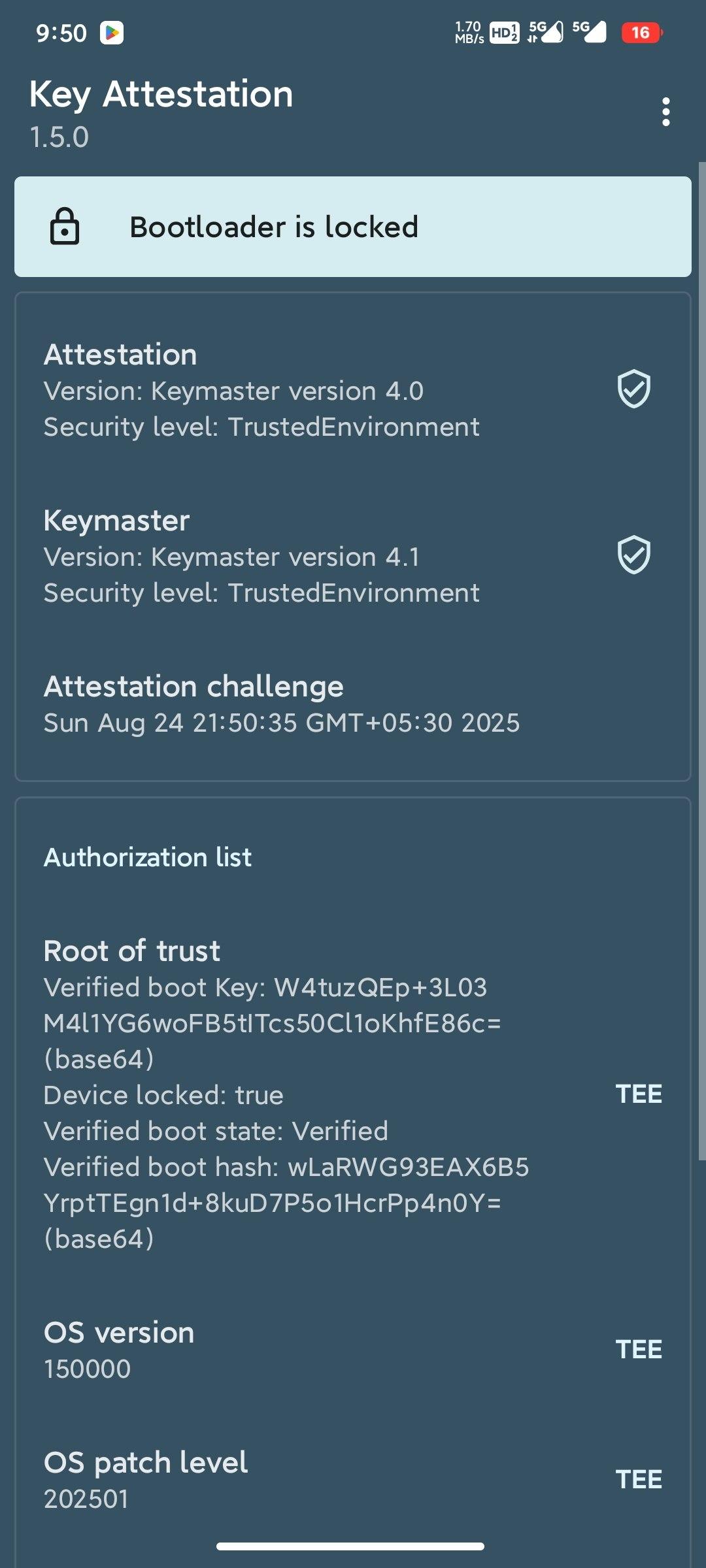Click the vertical scrollbar on right edge

702,661
